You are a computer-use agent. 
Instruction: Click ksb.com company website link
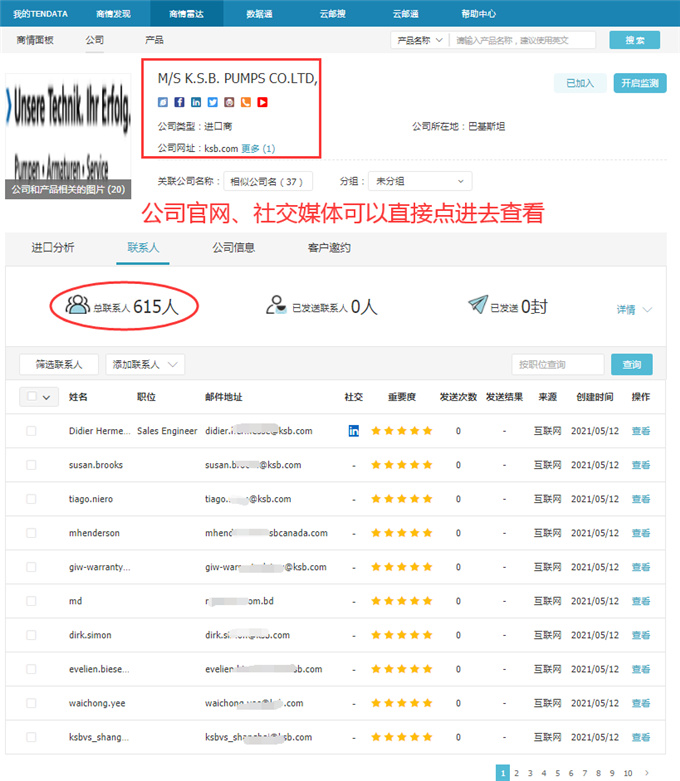tap(221, 148)
